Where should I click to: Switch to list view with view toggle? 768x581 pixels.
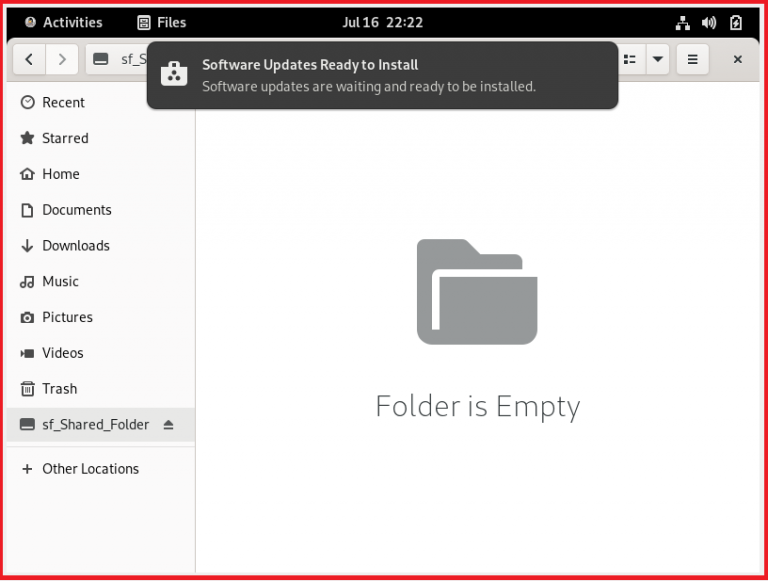click(x=630, y=59)
